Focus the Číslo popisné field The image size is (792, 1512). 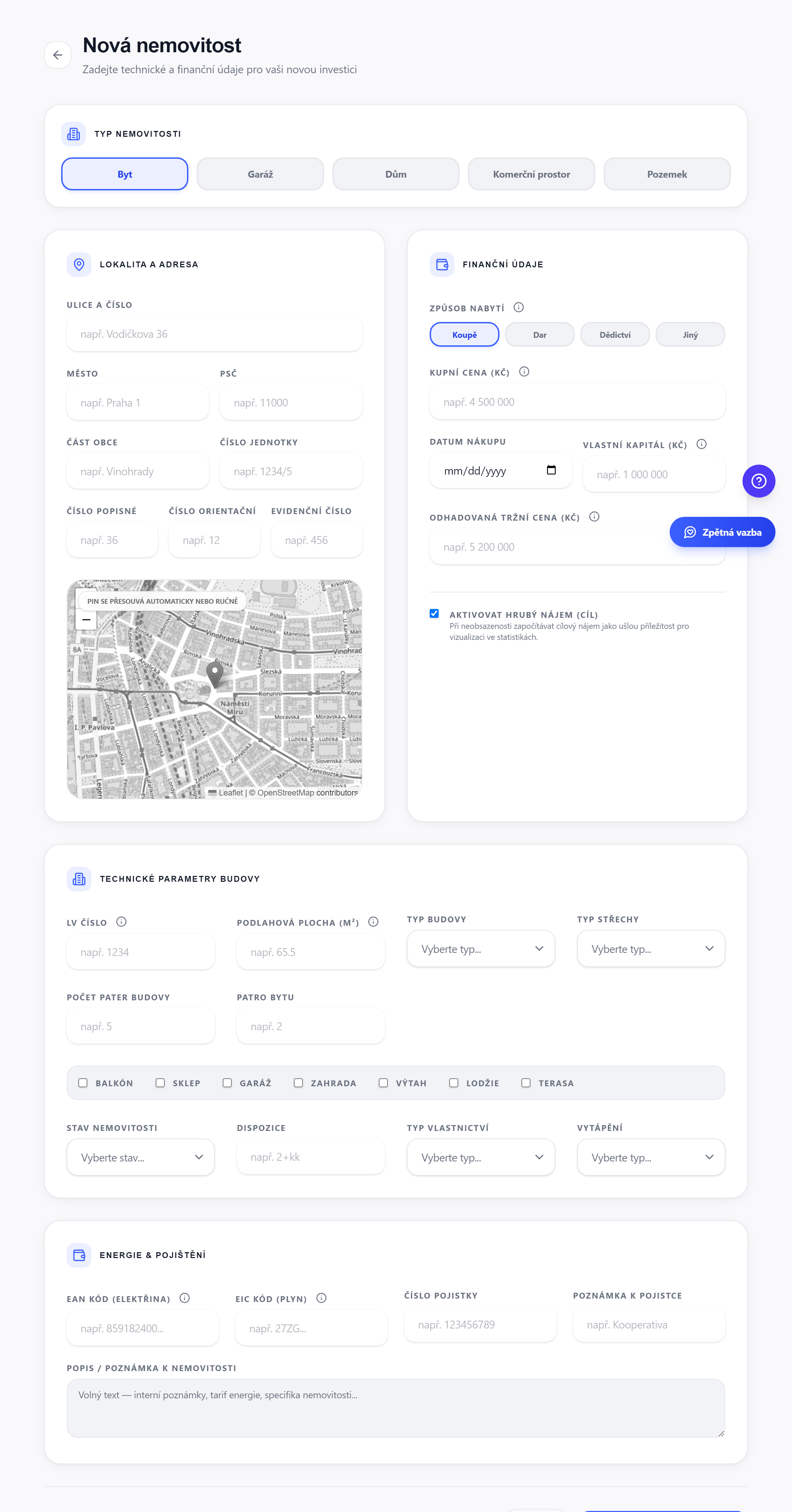(112, 540)
